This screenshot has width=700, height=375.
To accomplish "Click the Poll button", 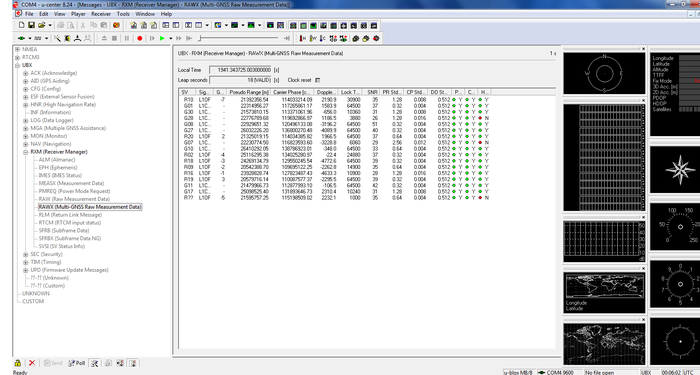I will click(x=76, y=363).
